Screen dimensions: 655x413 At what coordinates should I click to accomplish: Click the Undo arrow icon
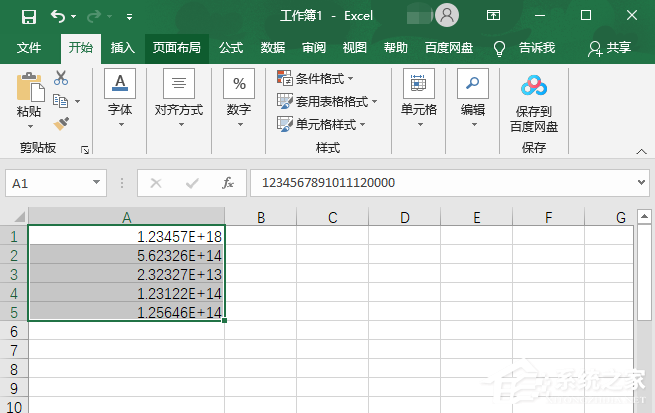[x=58, y=16]
